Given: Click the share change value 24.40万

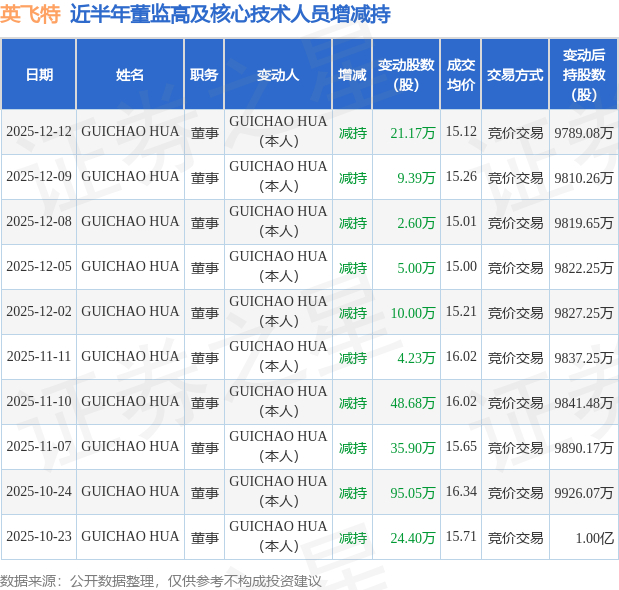Looking at the screenshot, I should 413,538.
